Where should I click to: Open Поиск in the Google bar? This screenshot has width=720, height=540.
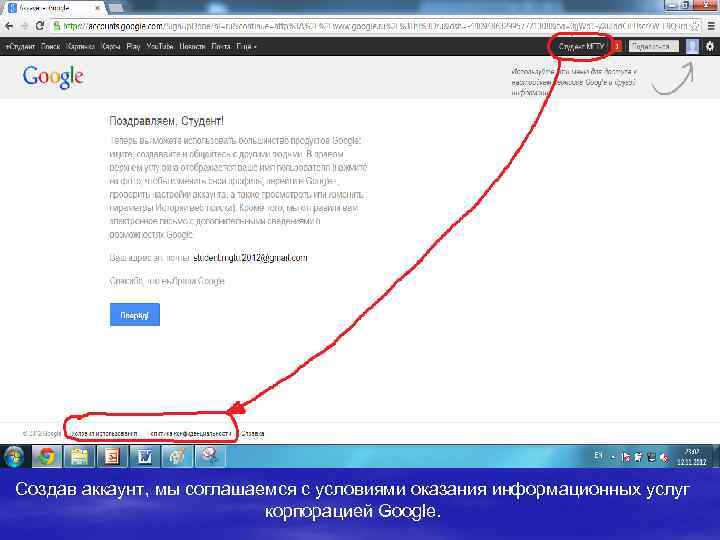point(51,46)
